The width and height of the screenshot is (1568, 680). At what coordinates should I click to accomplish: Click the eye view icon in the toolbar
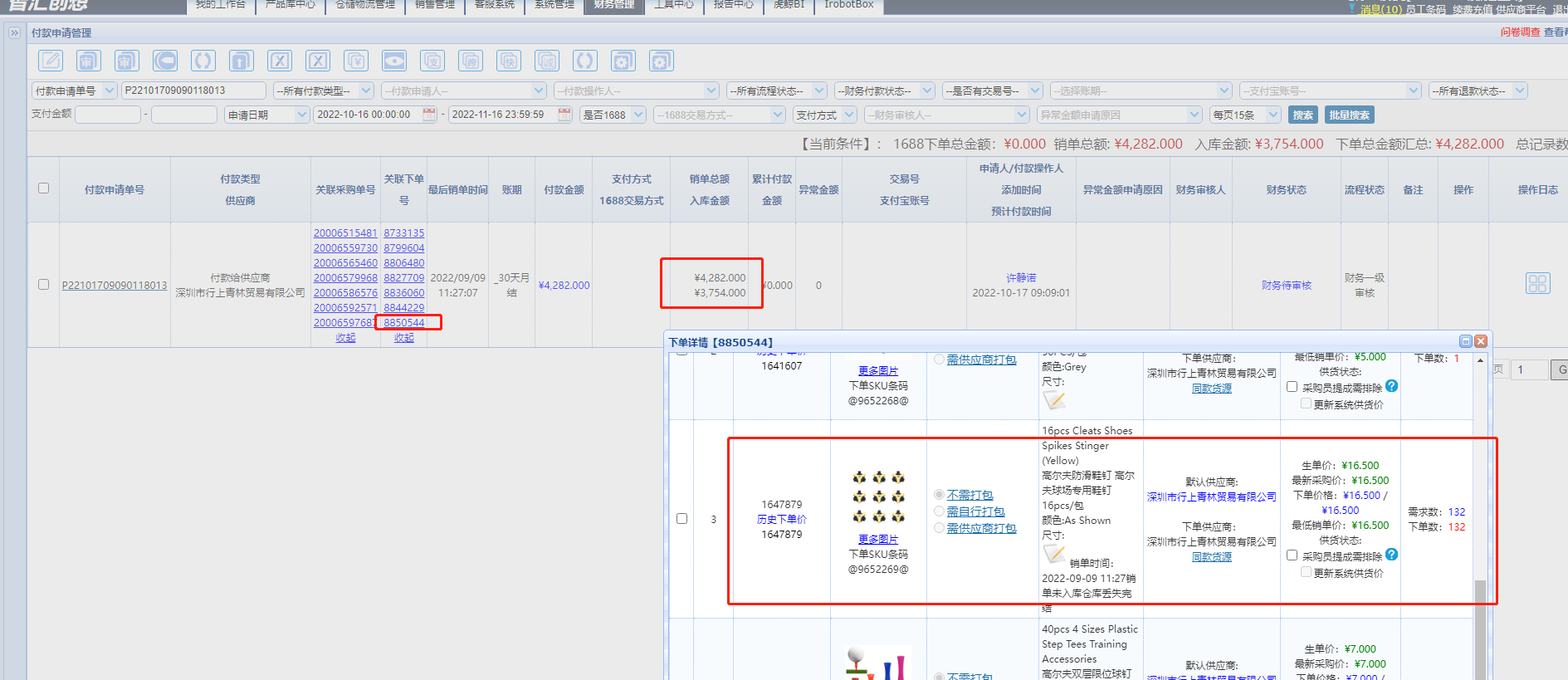[x=394, y=61]
